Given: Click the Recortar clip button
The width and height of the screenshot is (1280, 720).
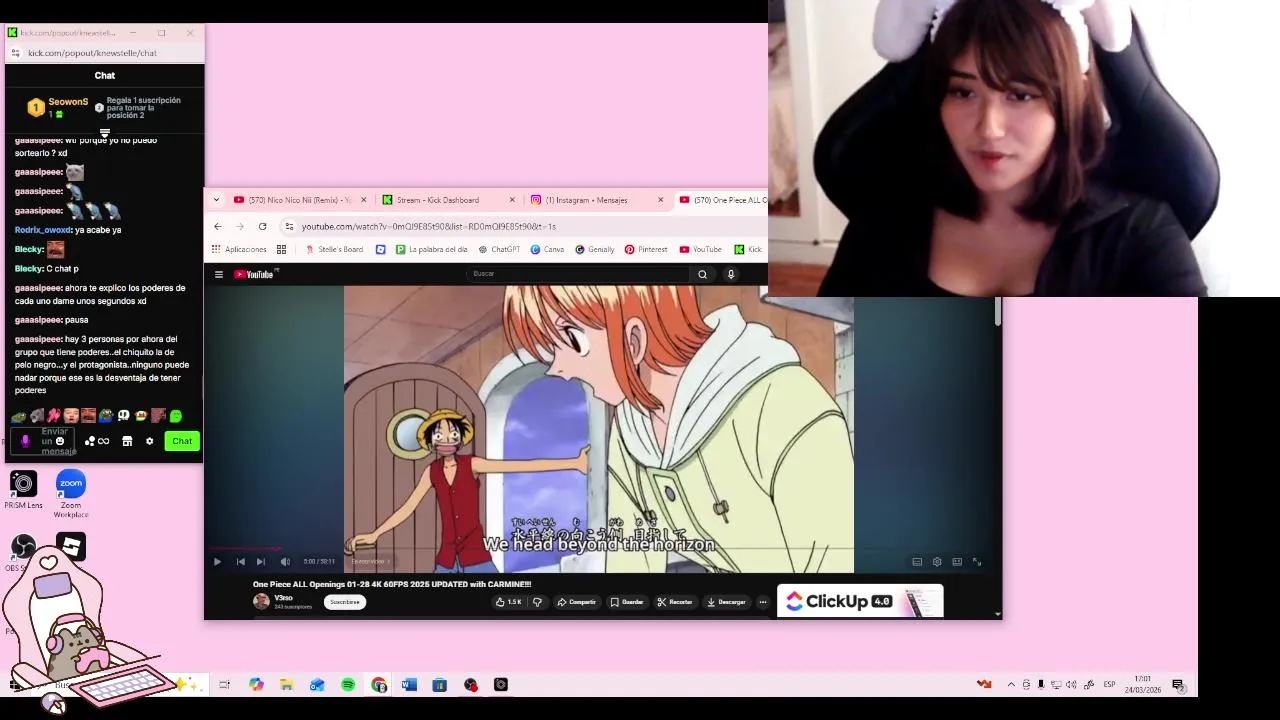Looking at the screenshot, I should click(x=675, y=602).
